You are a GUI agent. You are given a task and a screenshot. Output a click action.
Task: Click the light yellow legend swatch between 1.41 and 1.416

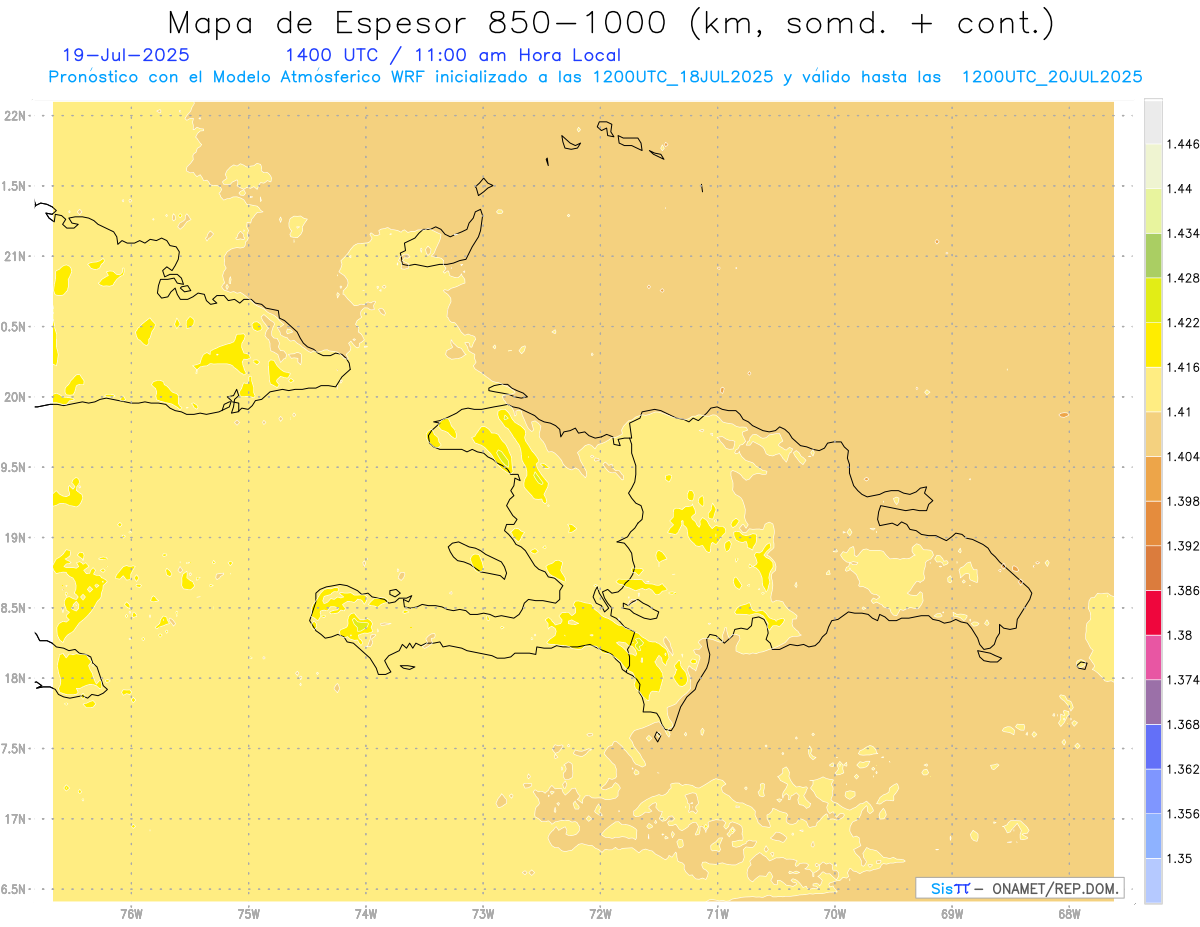tap(1153, 389)
